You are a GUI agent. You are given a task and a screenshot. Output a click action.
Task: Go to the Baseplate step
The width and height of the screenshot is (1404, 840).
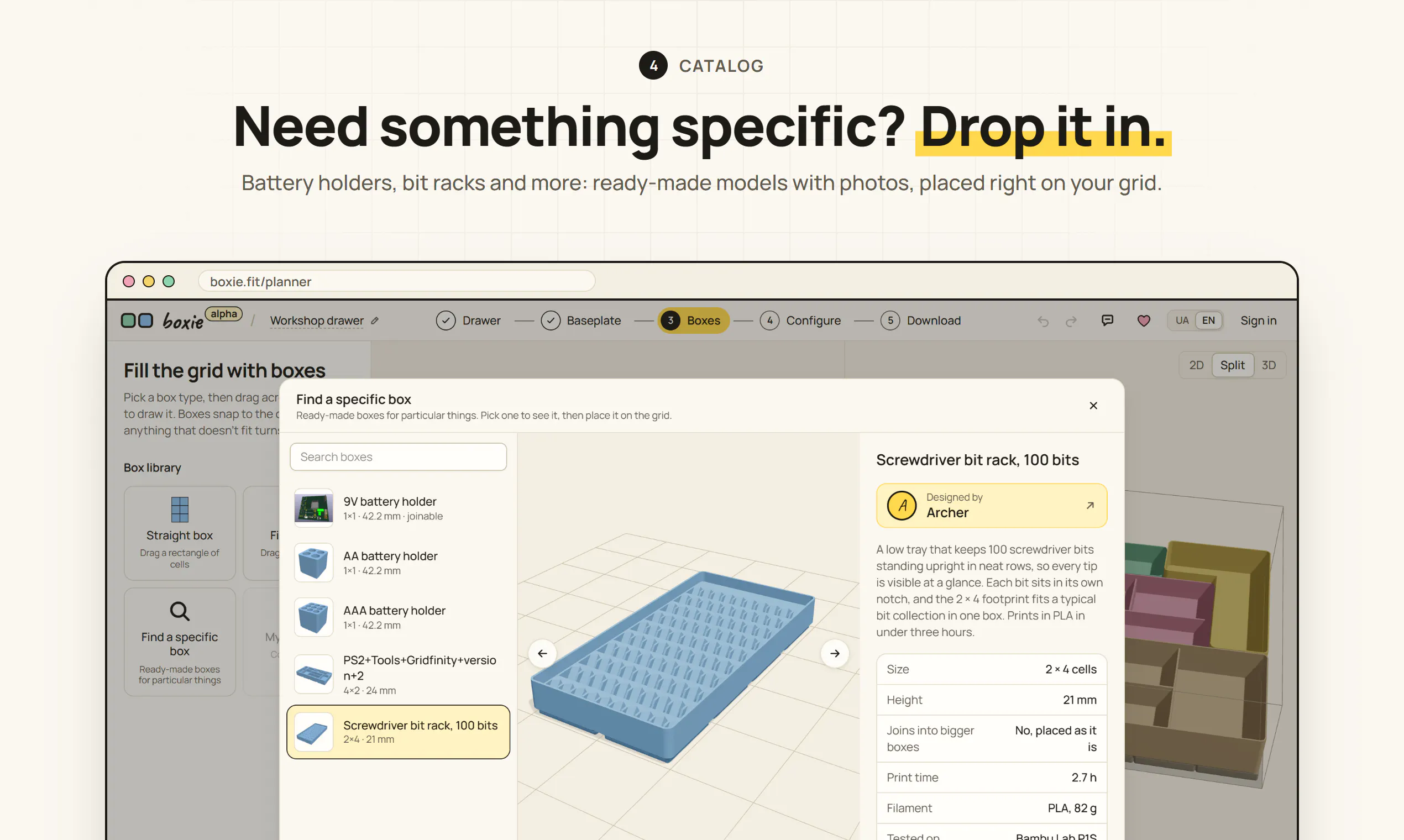pos(581,321)
